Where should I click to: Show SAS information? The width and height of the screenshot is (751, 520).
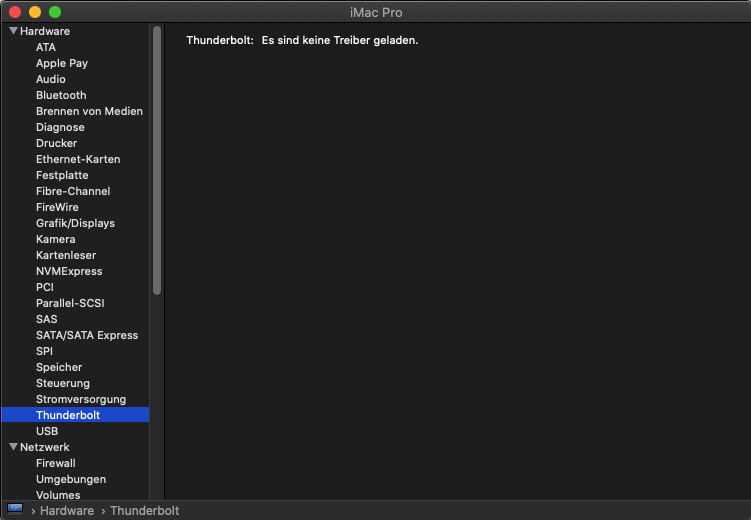tap(46, 319)
